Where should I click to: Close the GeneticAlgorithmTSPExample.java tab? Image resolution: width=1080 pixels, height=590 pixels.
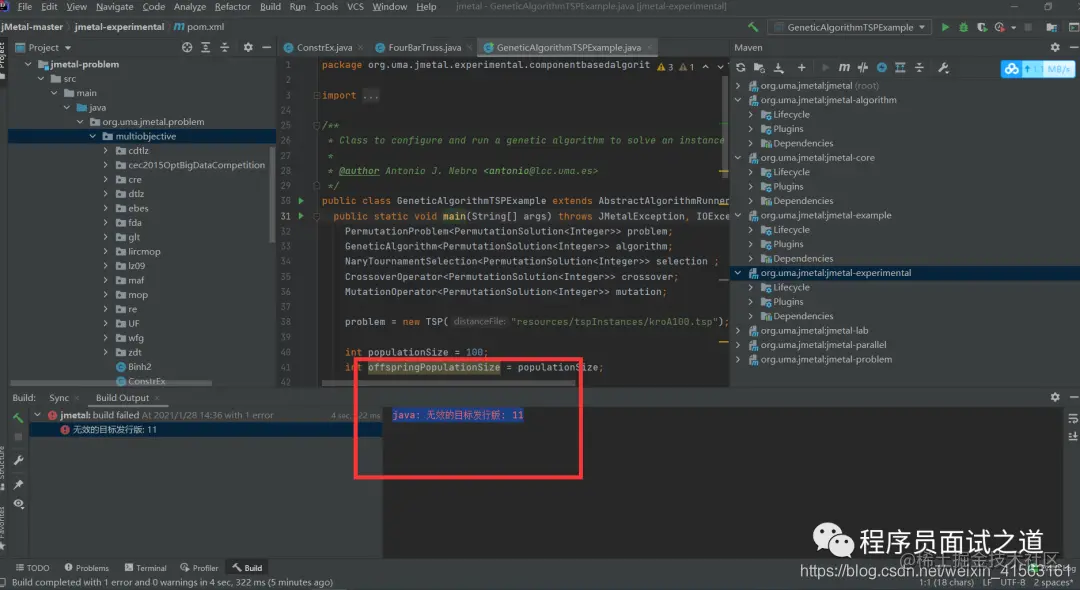[x=649, y=48]
